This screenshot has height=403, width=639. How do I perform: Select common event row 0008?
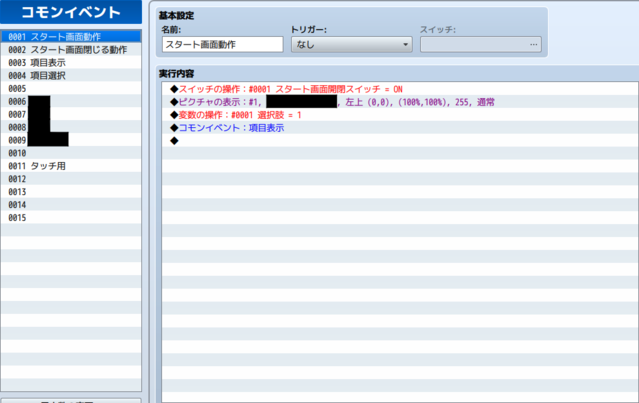tap(71, 127)
